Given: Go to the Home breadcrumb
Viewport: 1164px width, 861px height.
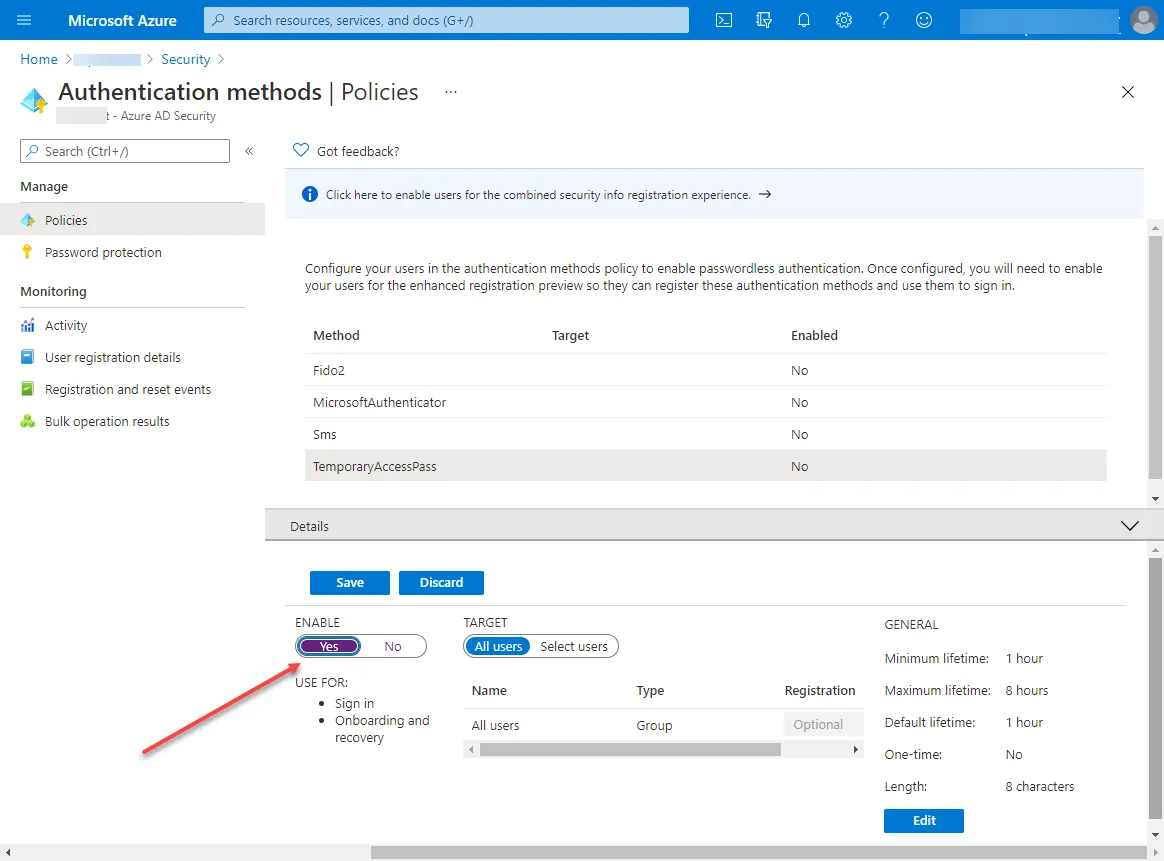Looking at the screenshot, I should click(x=39, y=59).
